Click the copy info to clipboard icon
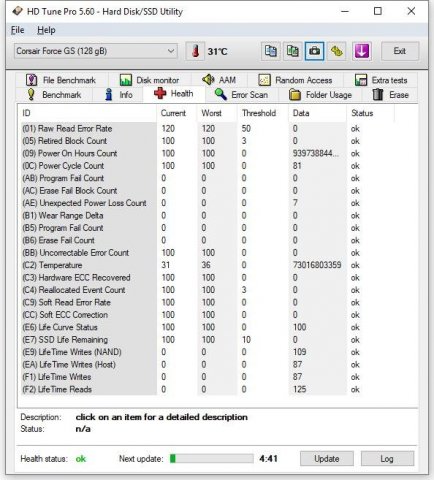The width and height of the screenshot is (434, 480). click(x=270, y=51)
